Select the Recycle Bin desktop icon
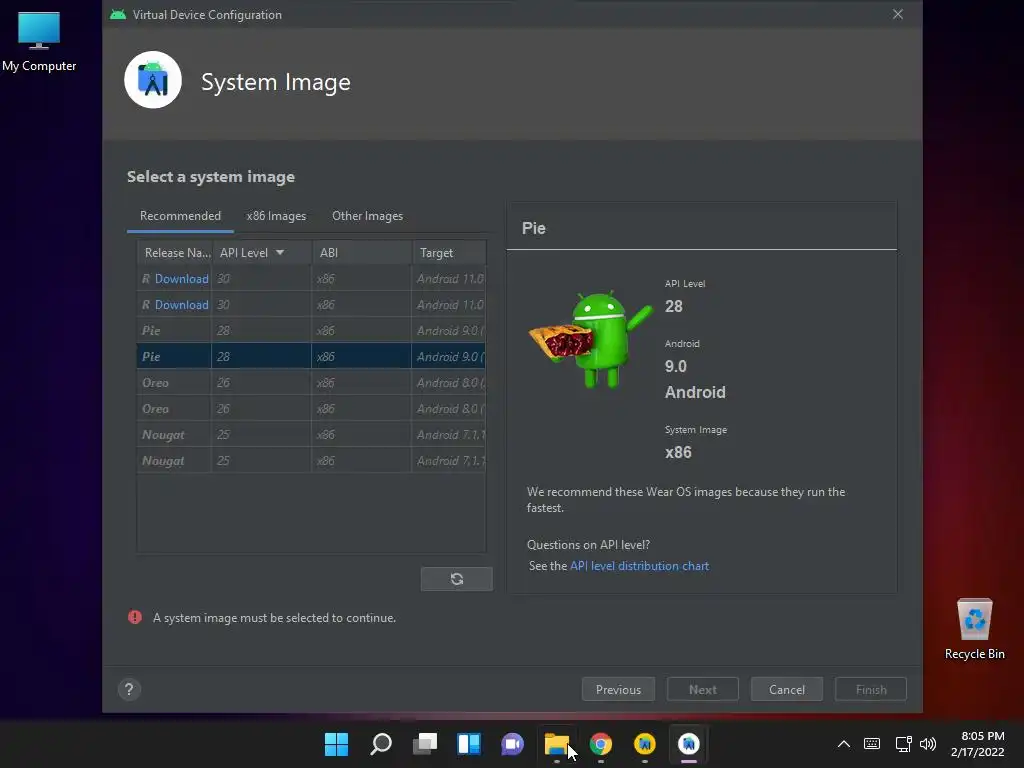 pos(974,629)
